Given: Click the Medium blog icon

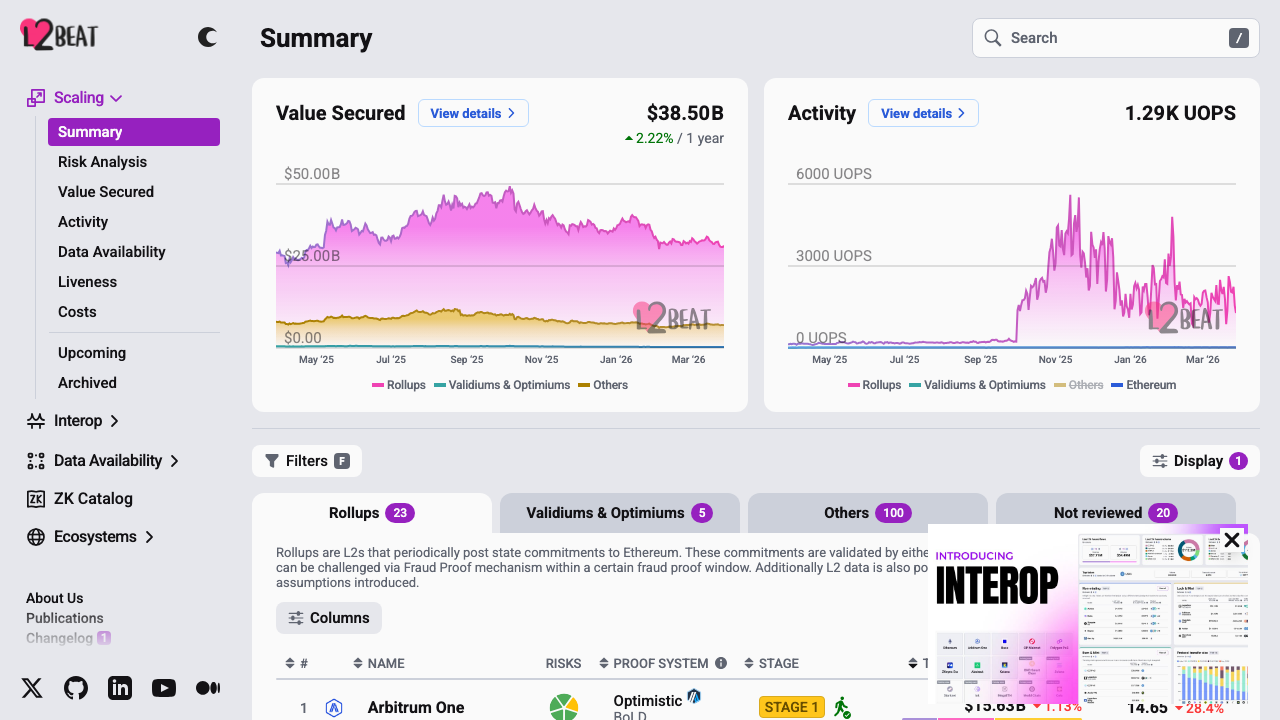Looking at the screenshot, I should (208, 687).
